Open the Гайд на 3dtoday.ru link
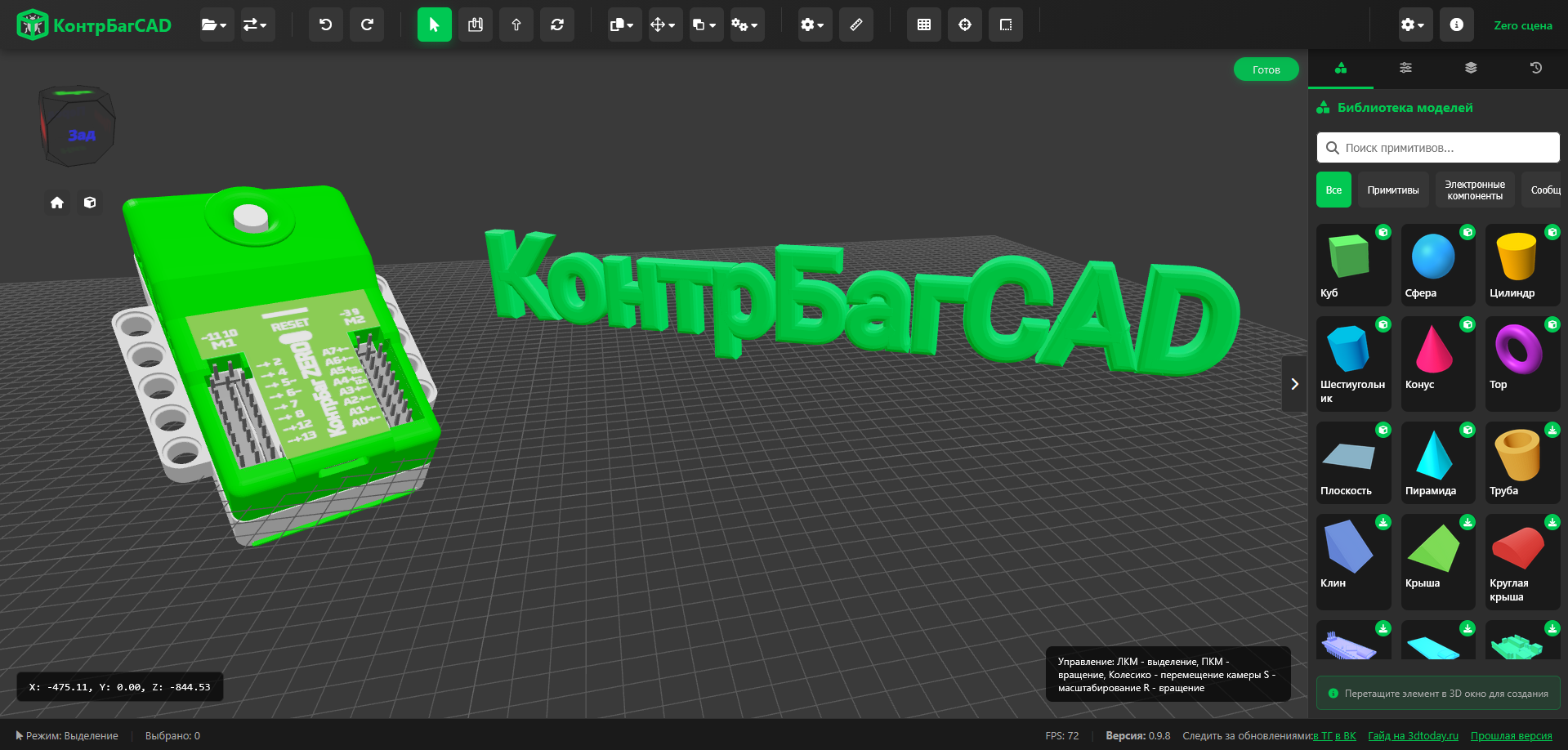The width and height of the screenshot is (1568, 750). pos(1413,736)
